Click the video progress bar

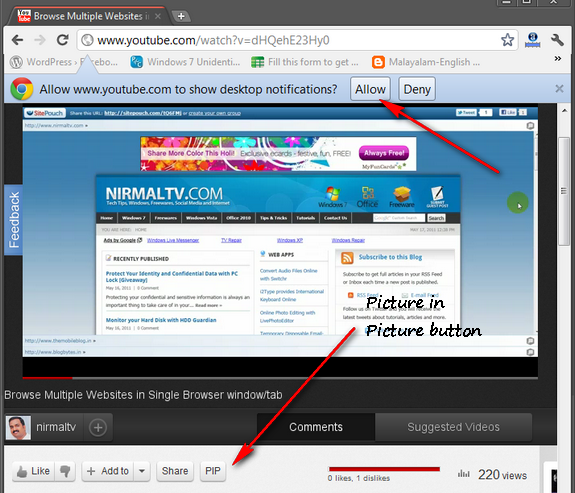[280, 377]
